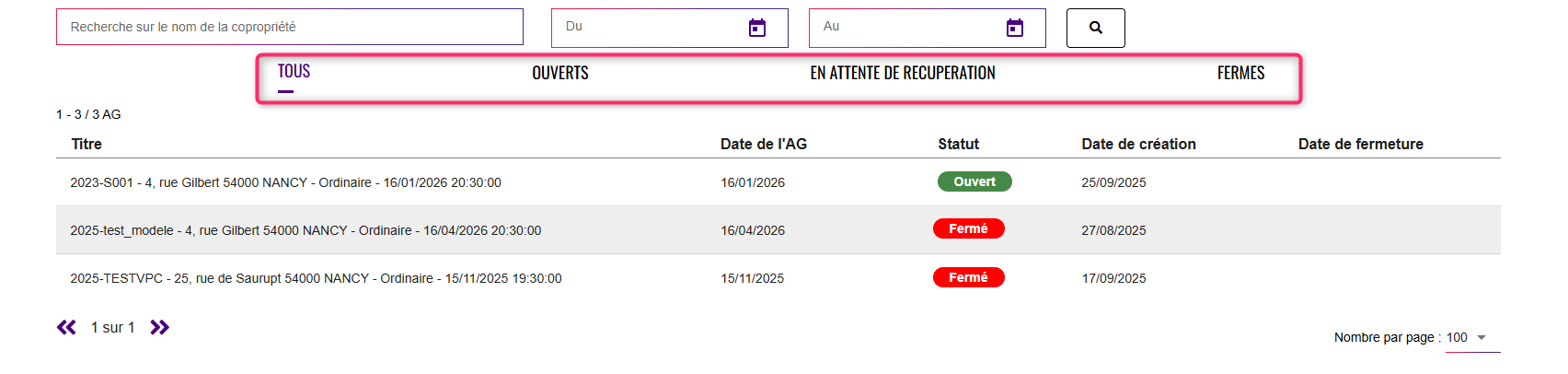Sort by the Date de création header
The image size is (1568, 374).
click(1138, 144)
